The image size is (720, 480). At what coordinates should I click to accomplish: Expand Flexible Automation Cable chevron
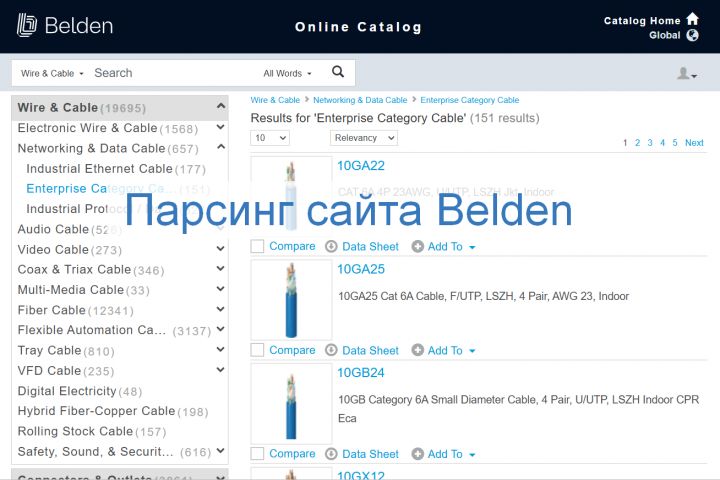(x=220, y=329)
